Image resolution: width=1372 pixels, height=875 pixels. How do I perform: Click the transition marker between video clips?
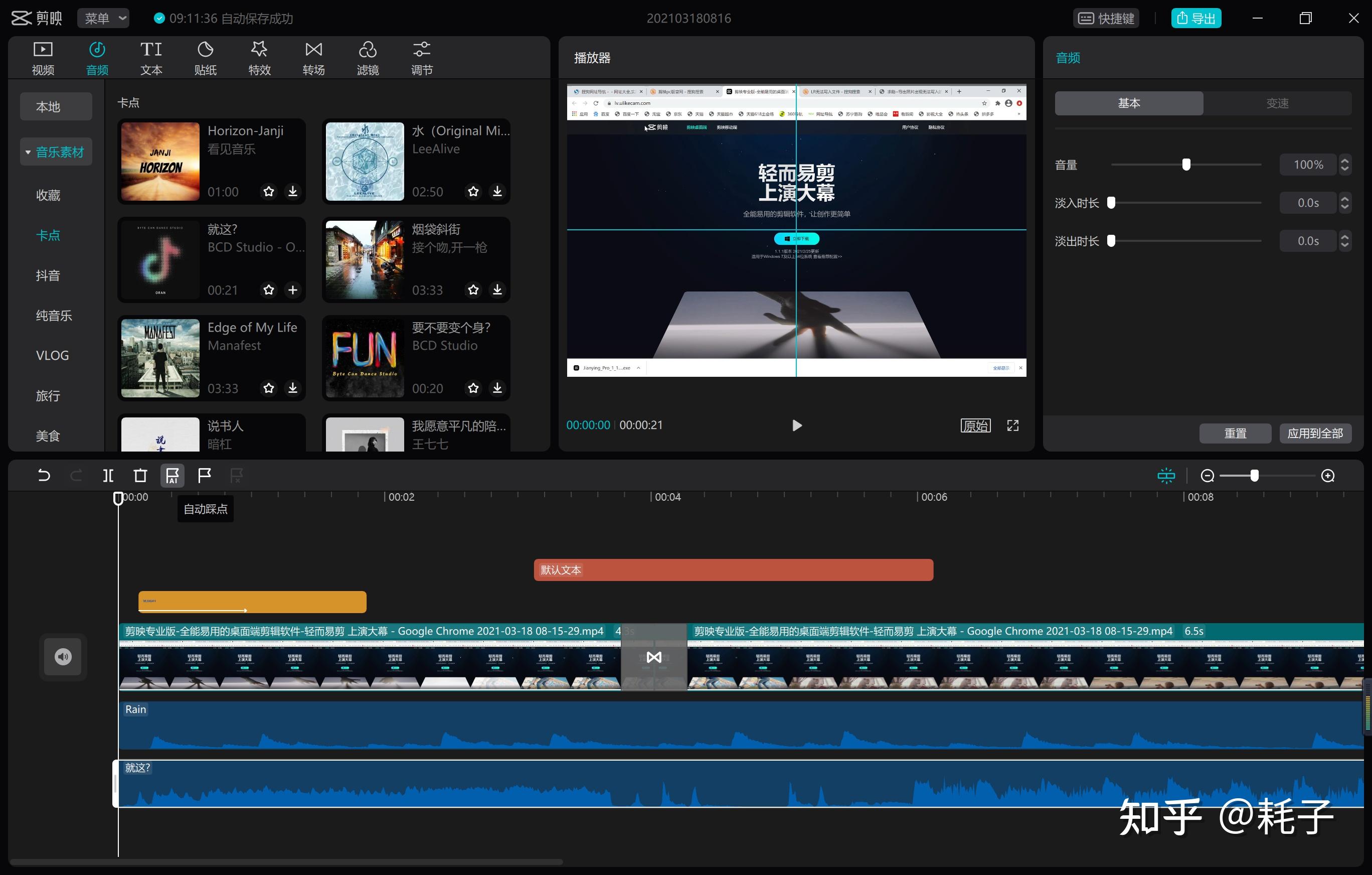[654, 657]
